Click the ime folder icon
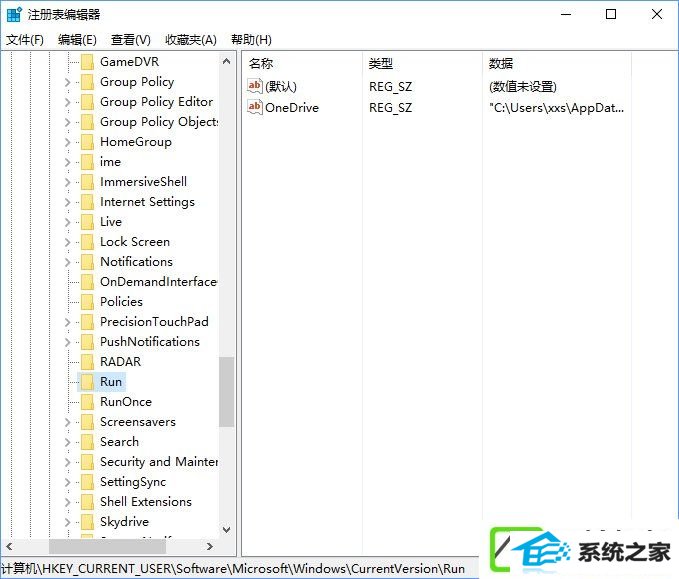Screen dimensions: 679x579 pos(87,162)
